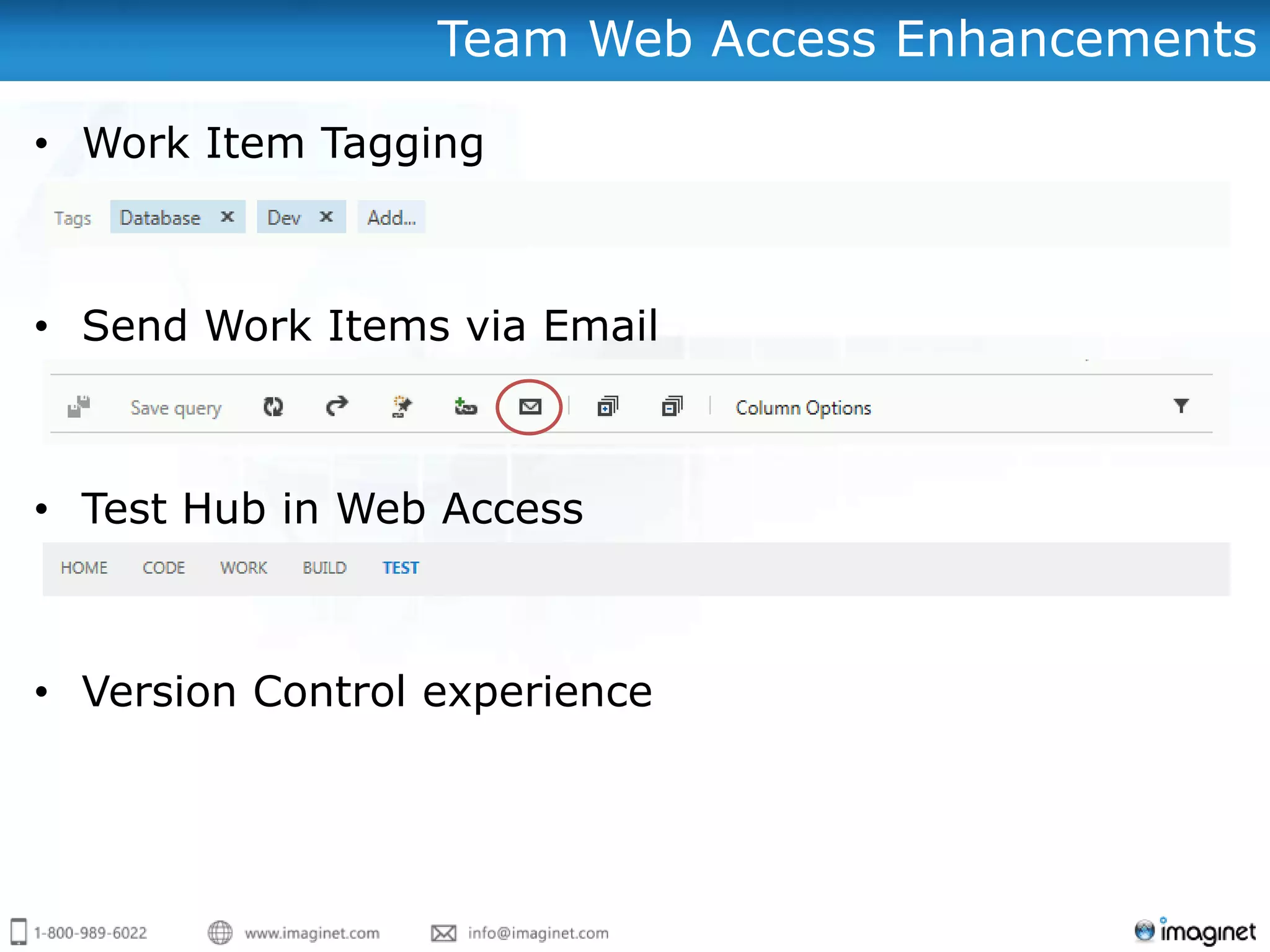Click the Test Hub in Web Access bullet
Image resolution: width=1270 pixels, height=952 pixels.
332,509
